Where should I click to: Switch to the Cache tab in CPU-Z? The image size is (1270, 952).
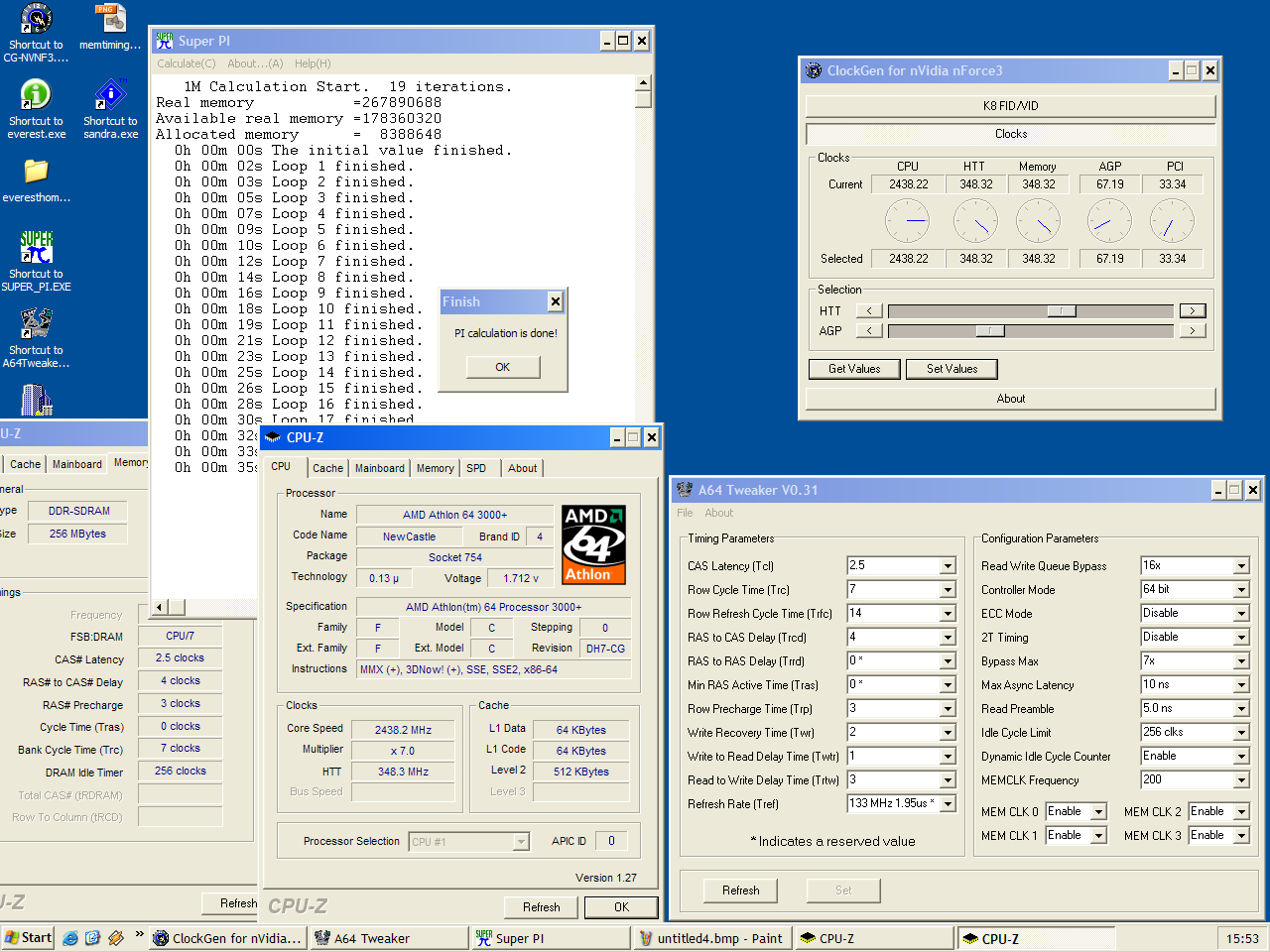pyautogui.click(x=327, y=468)
